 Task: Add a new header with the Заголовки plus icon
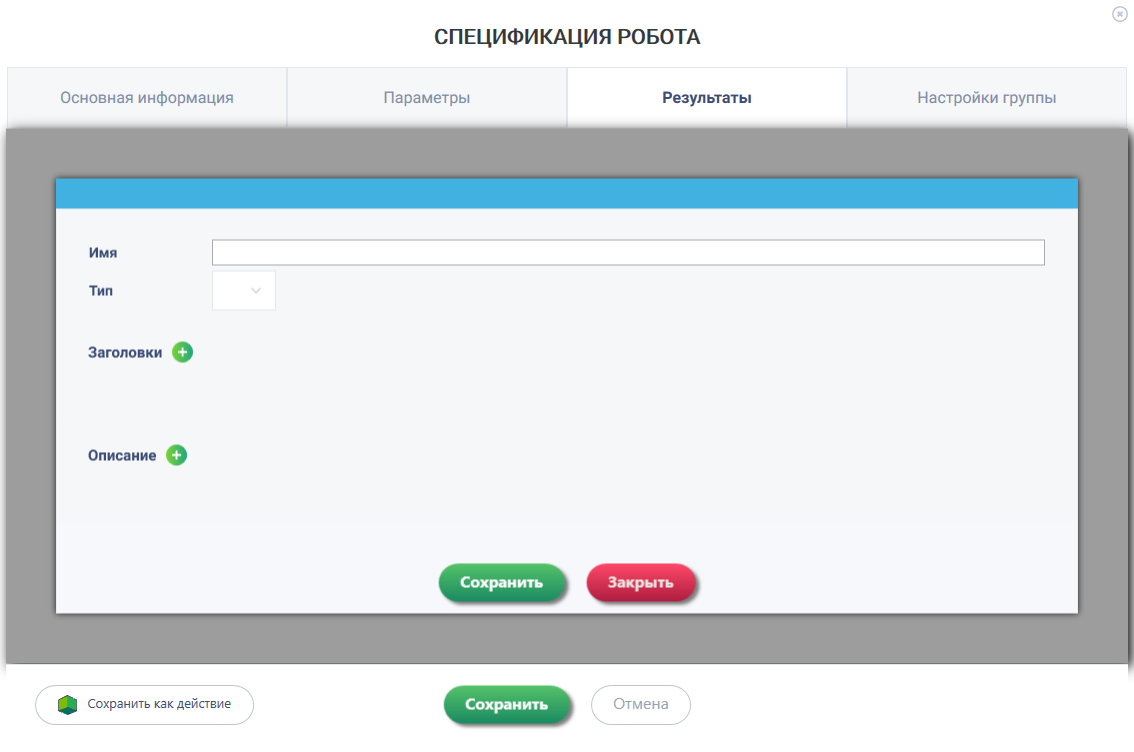click(182, 352)
